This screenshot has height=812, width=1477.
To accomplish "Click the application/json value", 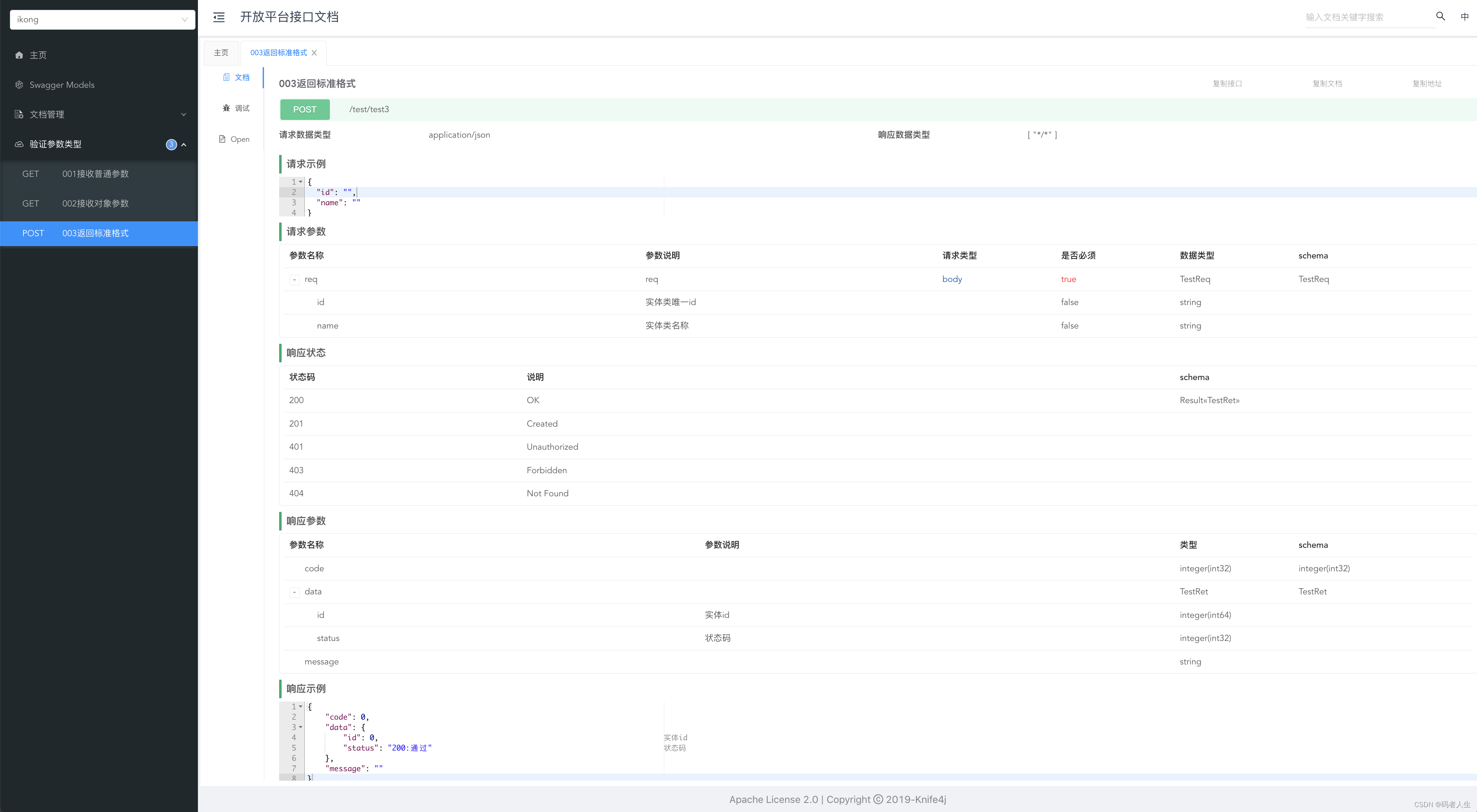I will [x=459, y=135].
